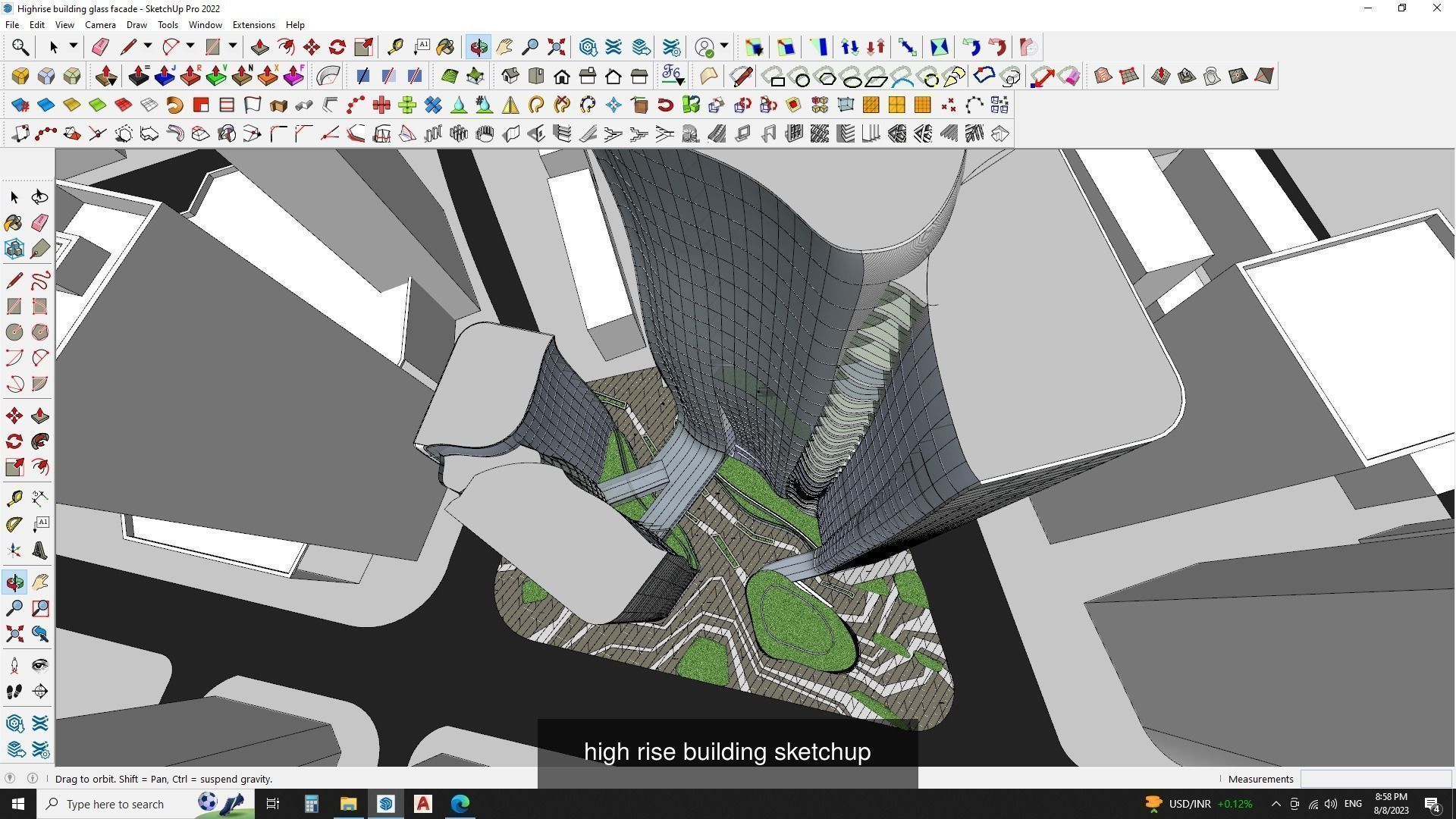1456x819 pixels.
Task: Click the Previous view tool
Action: click(40, 634)
